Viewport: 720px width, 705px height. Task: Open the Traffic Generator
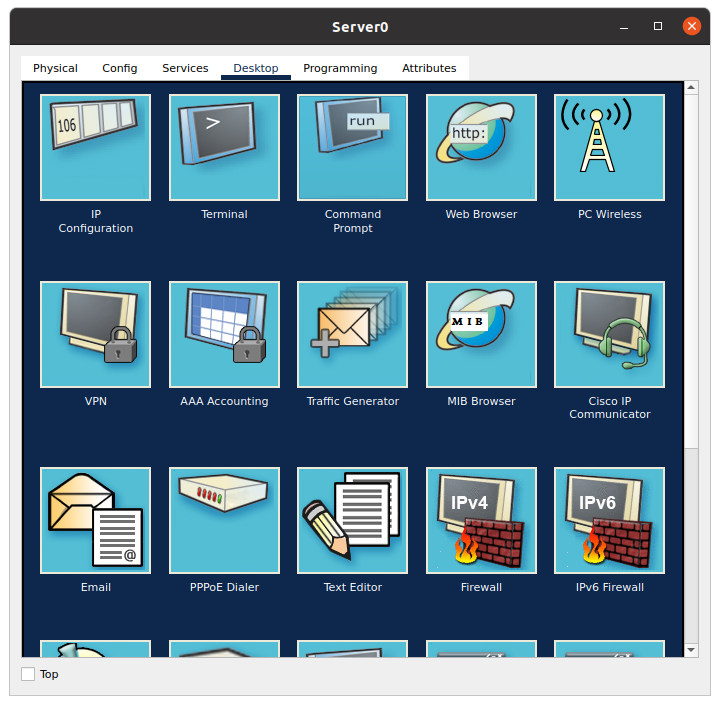[352, 334]
